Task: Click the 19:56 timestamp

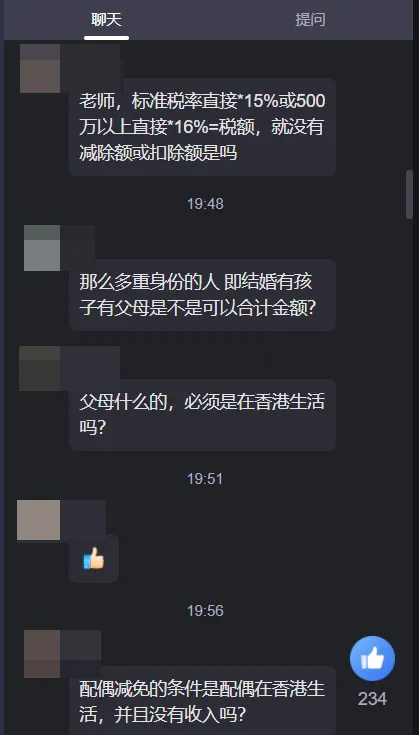Action: (x=205, y=611)
